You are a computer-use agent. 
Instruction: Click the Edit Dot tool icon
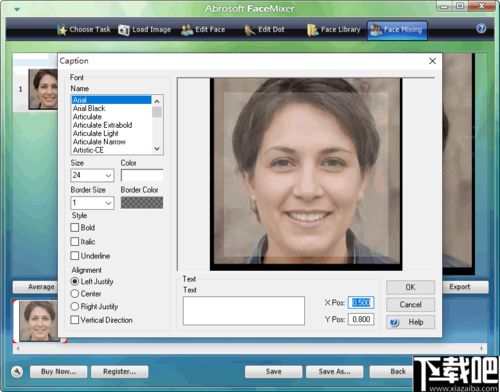pyautogui.click(x=249, y=30)
